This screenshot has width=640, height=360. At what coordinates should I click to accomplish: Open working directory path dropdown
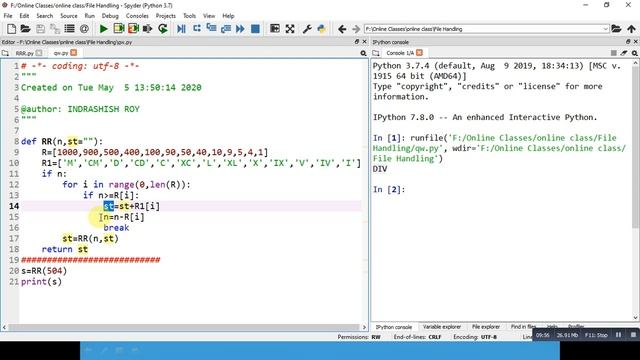[x=605, y=29]
